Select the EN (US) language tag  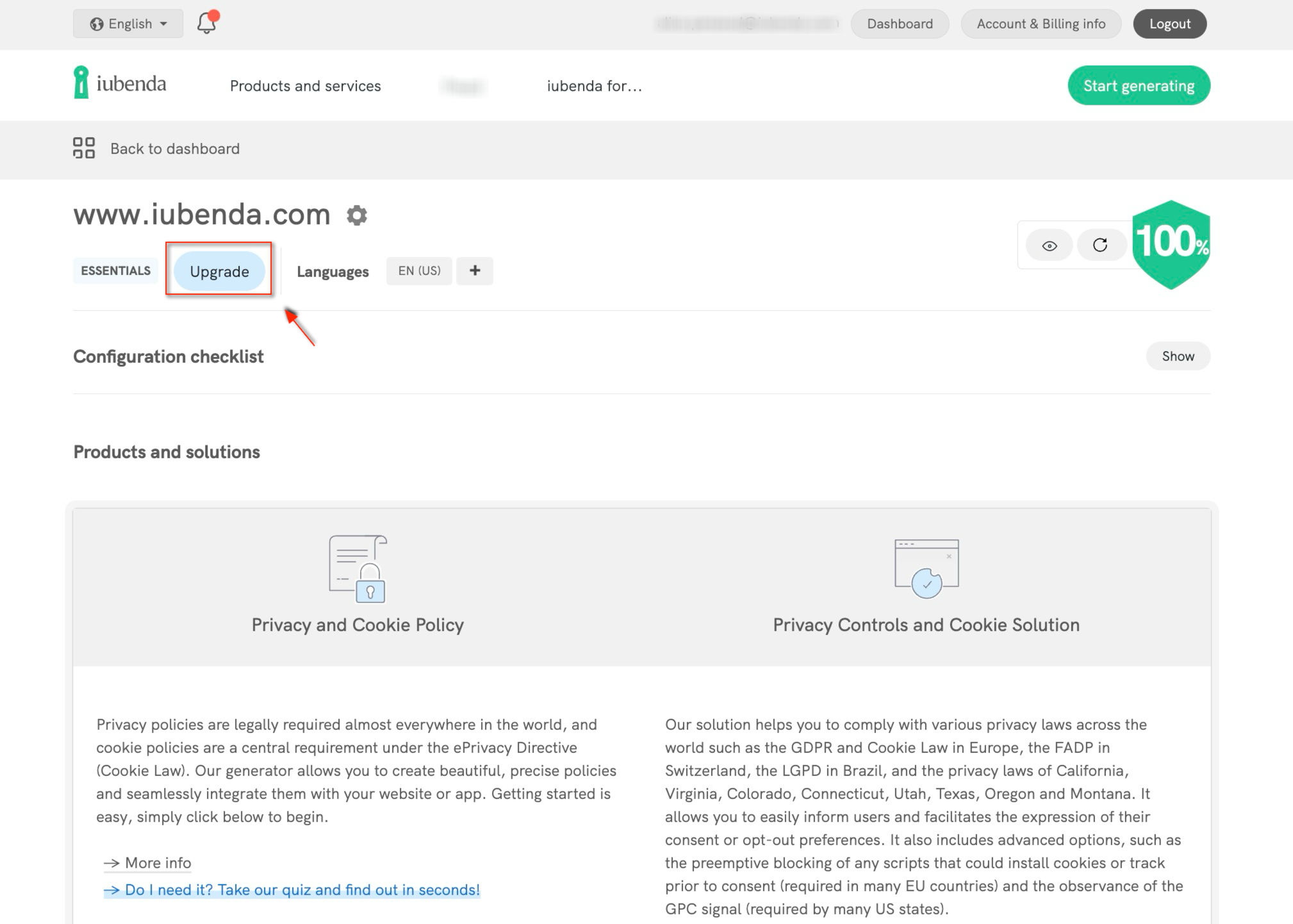[x=419, y=270]
